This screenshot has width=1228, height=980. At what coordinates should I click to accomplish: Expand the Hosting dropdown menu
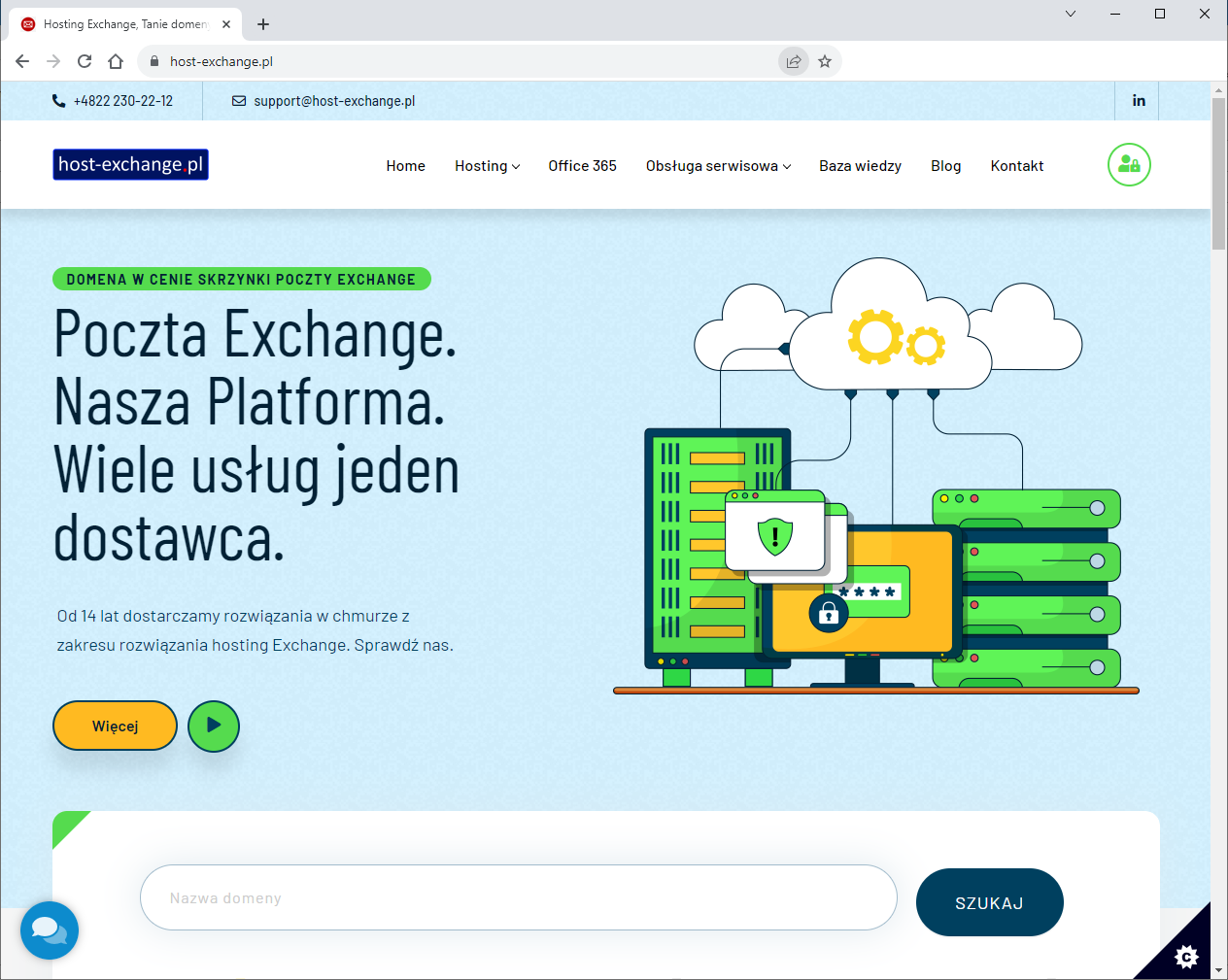click(x=488, y=166)
